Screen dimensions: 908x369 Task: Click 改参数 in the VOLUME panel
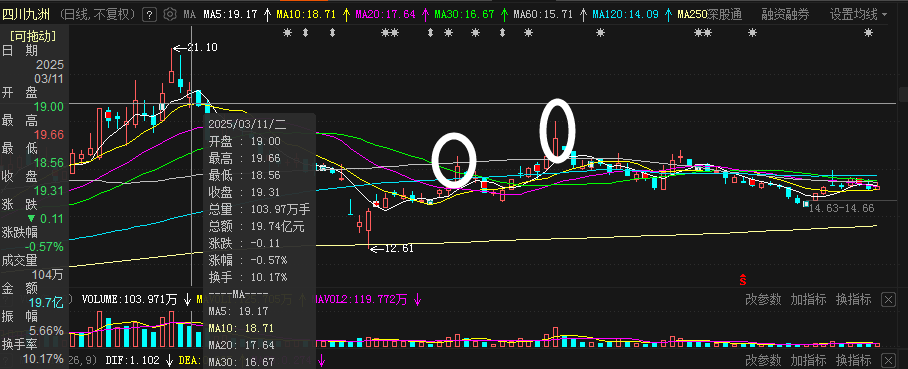[763, 299]
